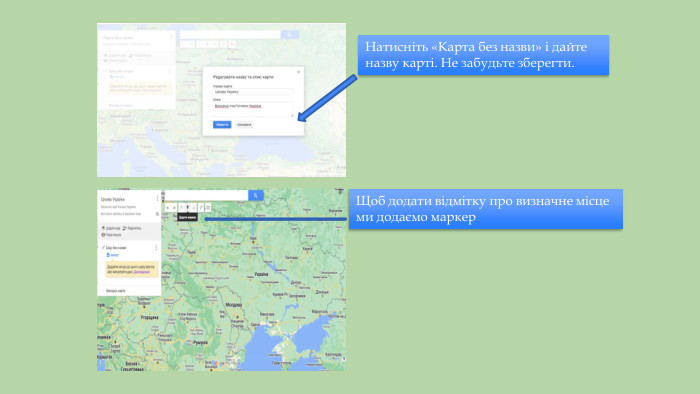Image resolution: width=700 pixels, height=394 pixels.
Task: Click the search box on the lower map
Action: coord(207,195)
